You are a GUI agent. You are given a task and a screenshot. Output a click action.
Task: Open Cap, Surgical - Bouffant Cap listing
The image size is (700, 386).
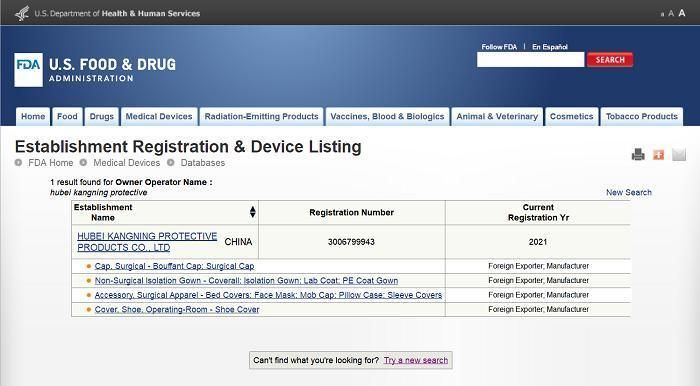pos(174,266)
